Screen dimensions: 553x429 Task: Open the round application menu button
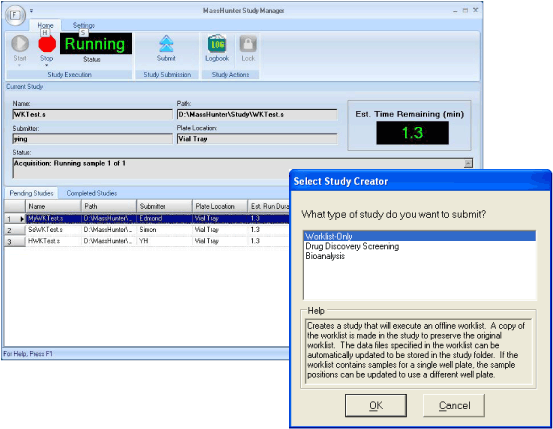click(15, 15)
